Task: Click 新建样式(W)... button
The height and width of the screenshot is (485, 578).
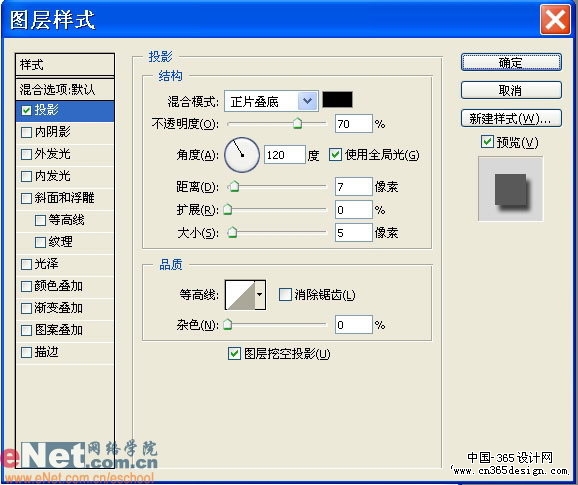Action: click(x=511, y=118)
